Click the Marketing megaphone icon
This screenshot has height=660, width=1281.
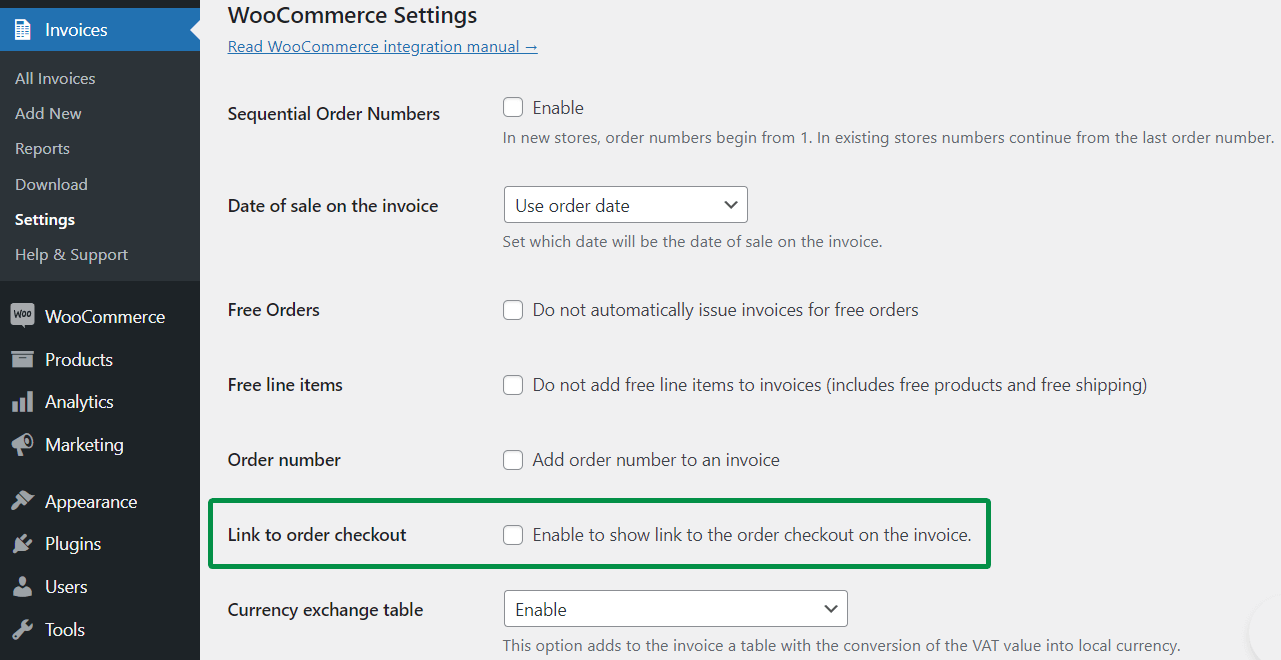[22, 444]
